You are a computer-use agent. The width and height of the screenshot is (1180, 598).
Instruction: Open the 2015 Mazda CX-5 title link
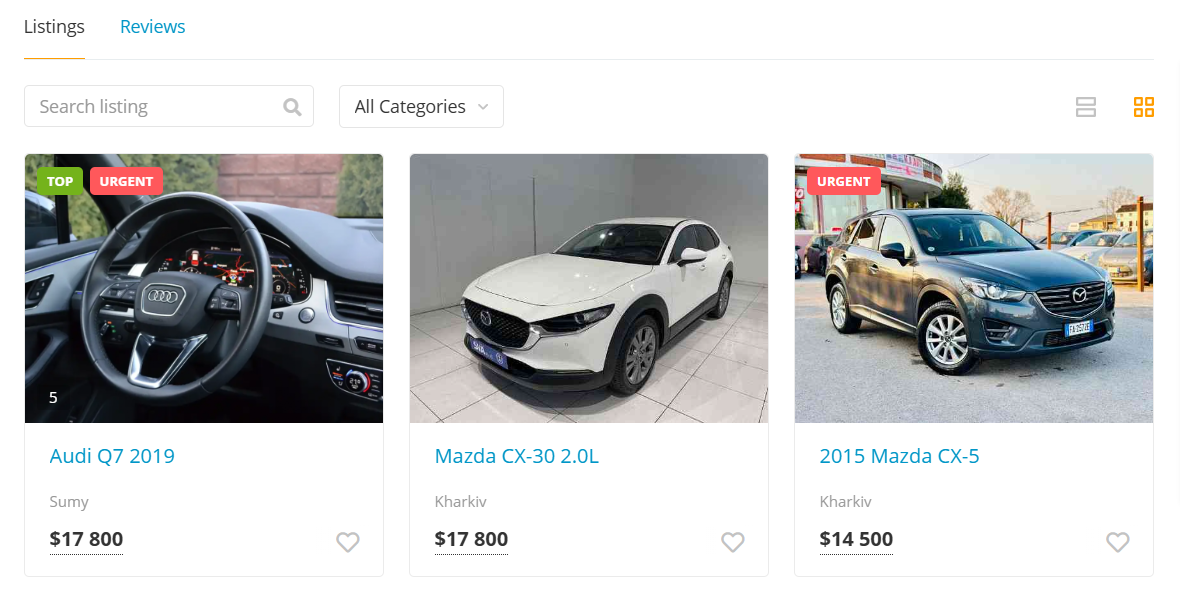(x=899, y=456)
